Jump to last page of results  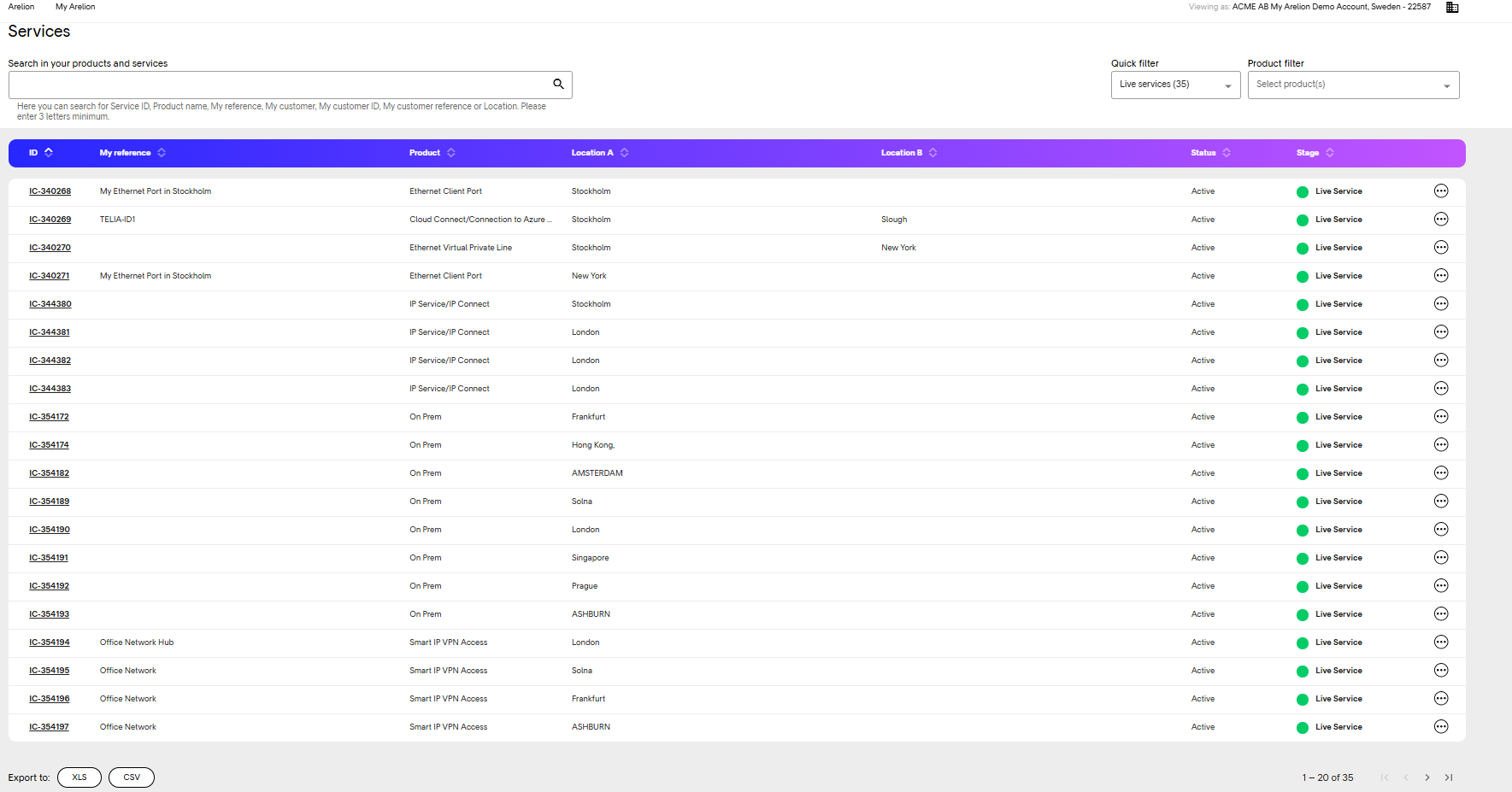coord(1449,777)
